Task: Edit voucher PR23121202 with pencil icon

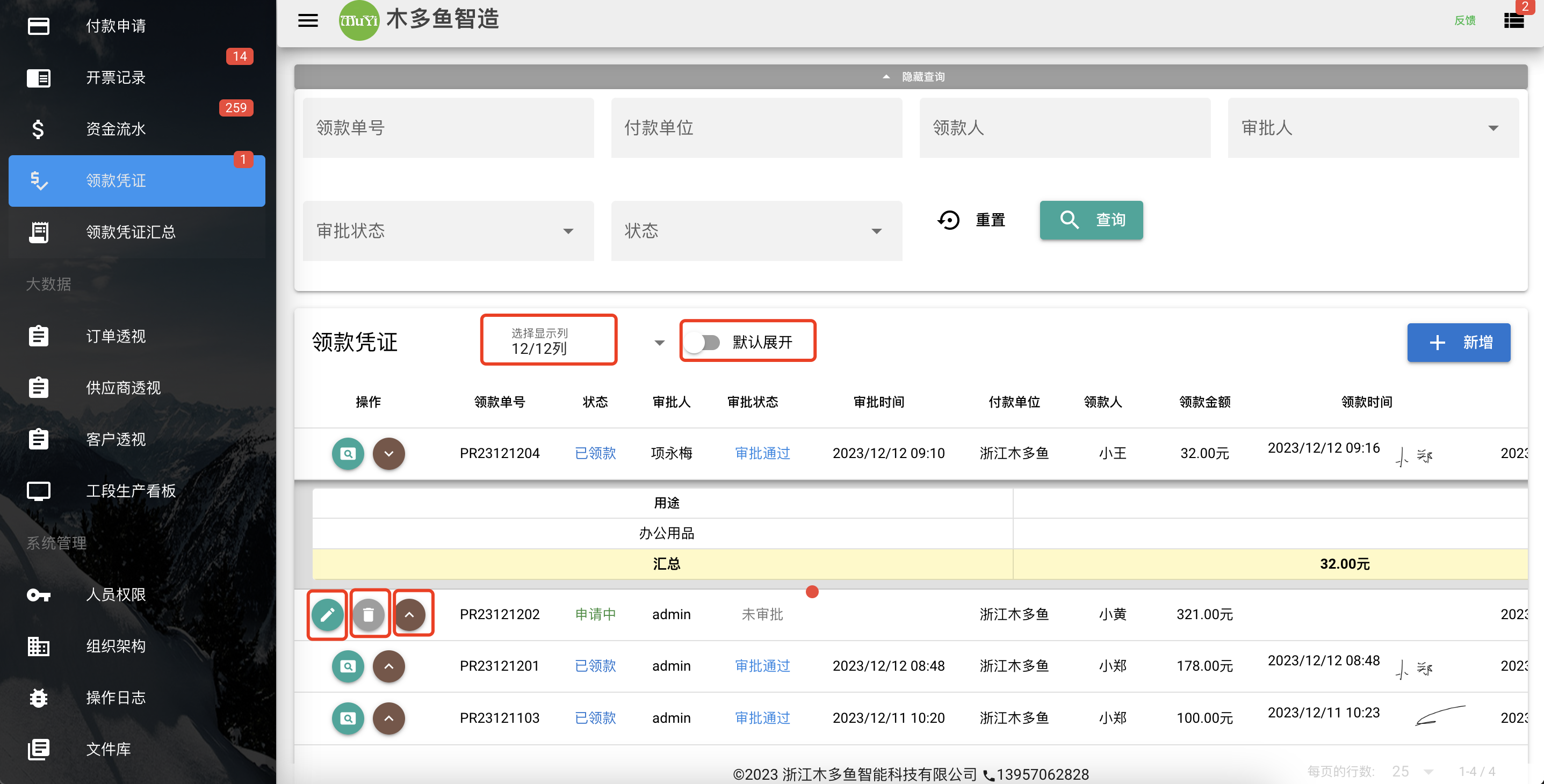Action: pyautogui.click(x=327, y=614)
